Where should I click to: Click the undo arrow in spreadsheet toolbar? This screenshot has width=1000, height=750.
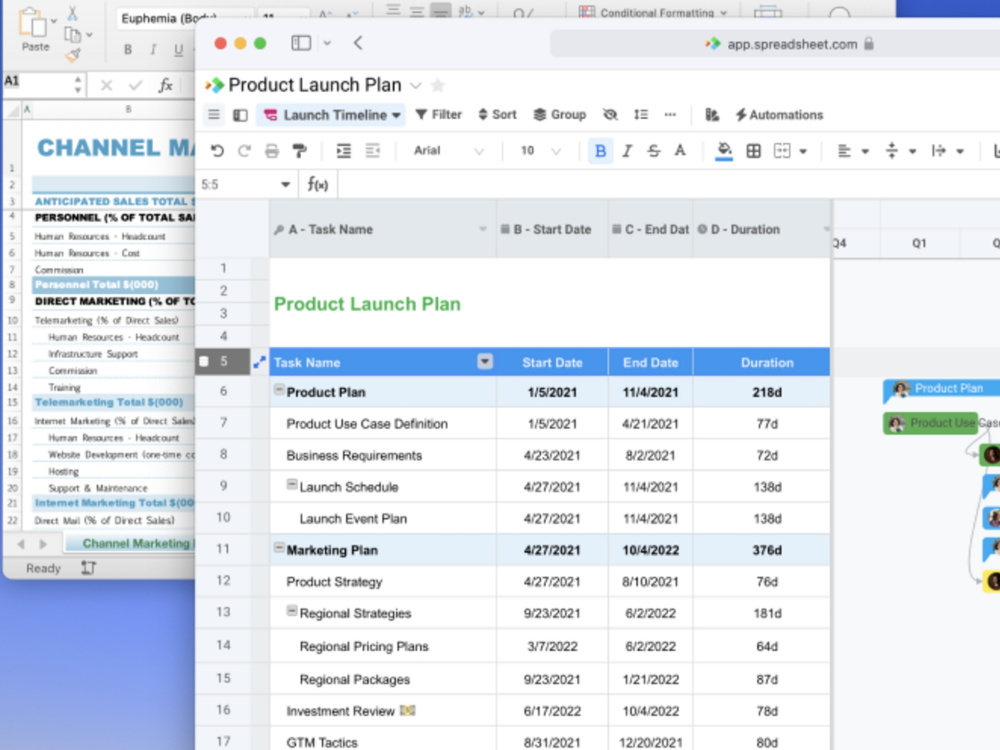coord(217,151)
